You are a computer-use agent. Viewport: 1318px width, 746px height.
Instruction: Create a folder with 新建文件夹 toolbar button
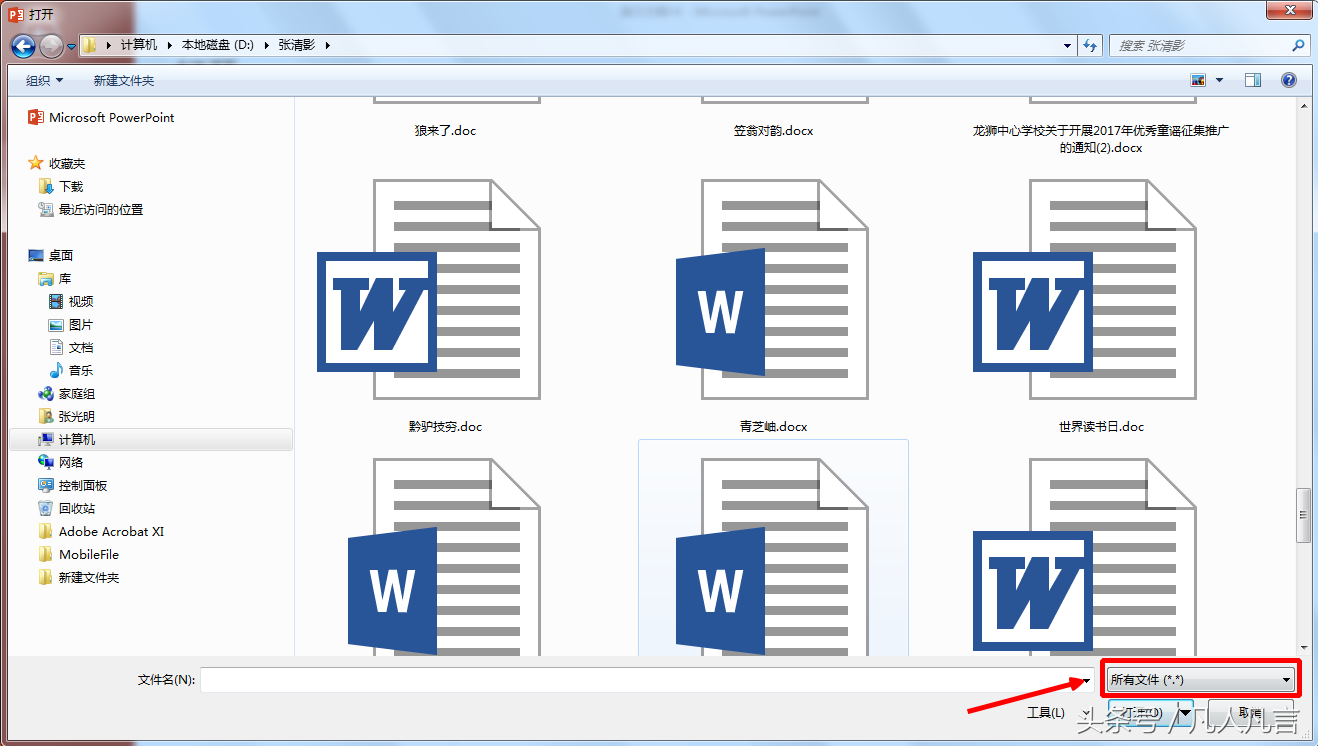(124, 81)
